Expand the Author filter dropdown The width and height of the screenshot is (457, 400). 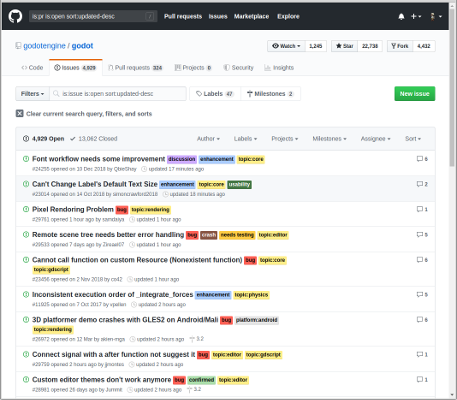click(x=208, y=139)
